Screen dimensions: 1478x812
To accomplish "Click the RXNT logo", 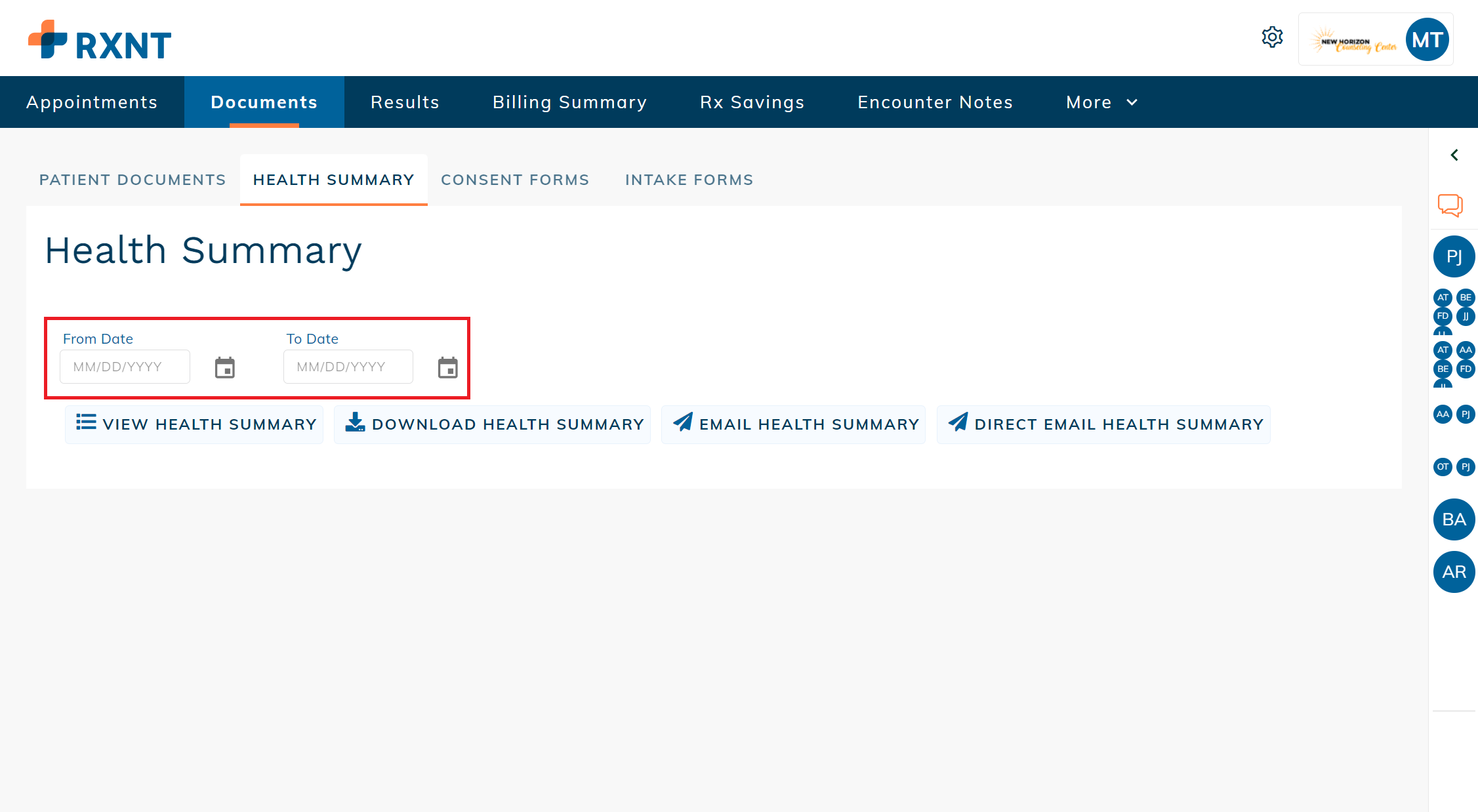I will [x=100, y=41].
